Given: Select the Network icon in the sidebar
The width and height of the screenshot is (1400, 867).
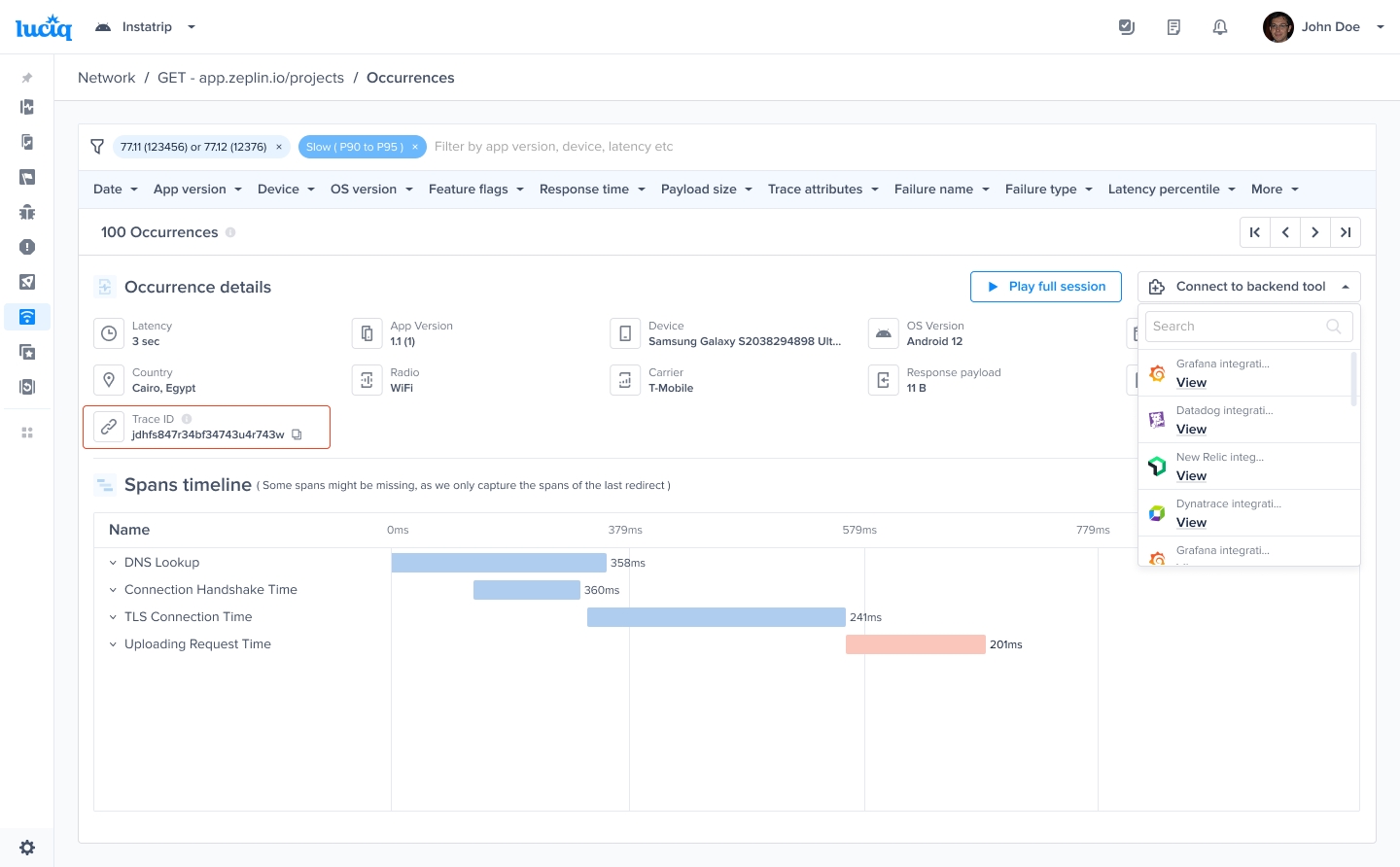Looking at the screenshot, I should tap(27, 317).
